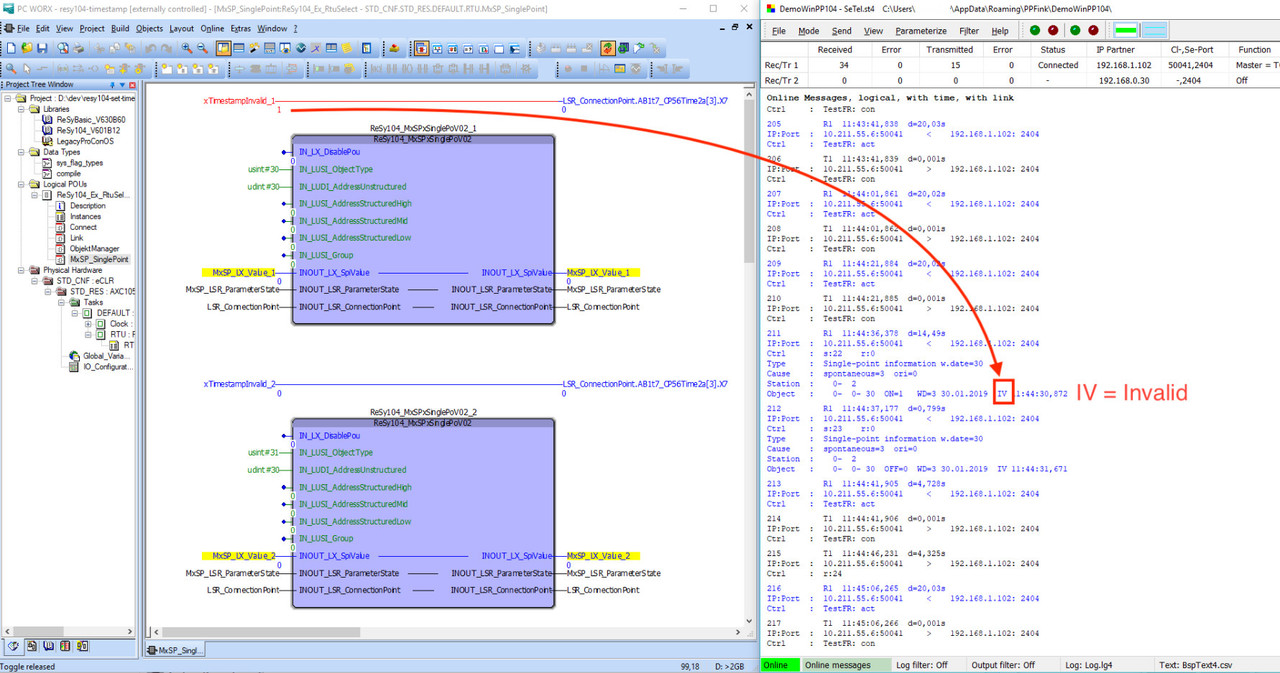Image resolution: width=1280 pixels, height=673 pixels.
Task: Switch to MxSP_Singl... worksheet tab at bottom
Action: [x=176, y=650]
